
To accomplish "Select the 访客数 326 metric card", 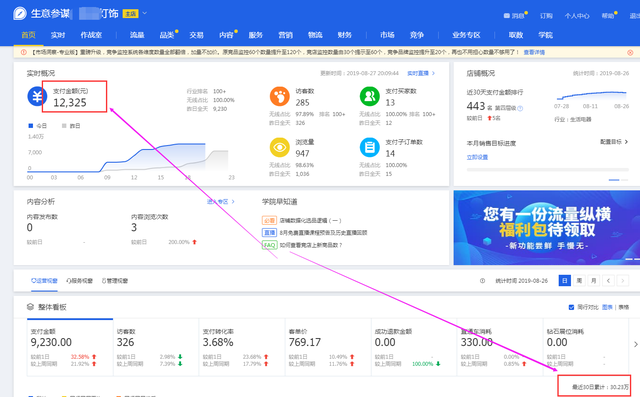I will pos(156,347).
